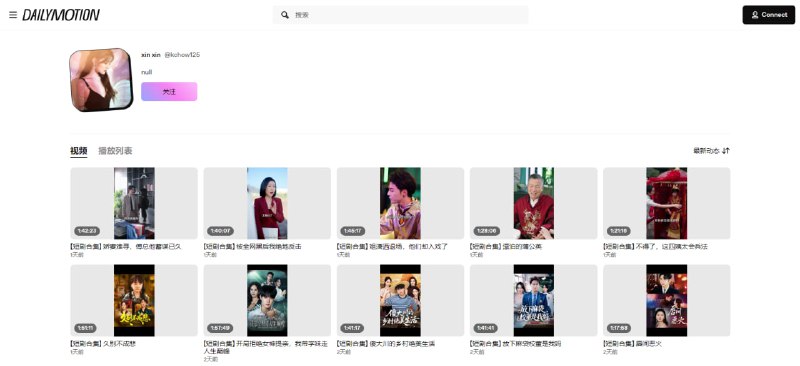Open video title ending in 蓄谋已久
The width and height of the screenshot is (800, 366).
point(126,247)
